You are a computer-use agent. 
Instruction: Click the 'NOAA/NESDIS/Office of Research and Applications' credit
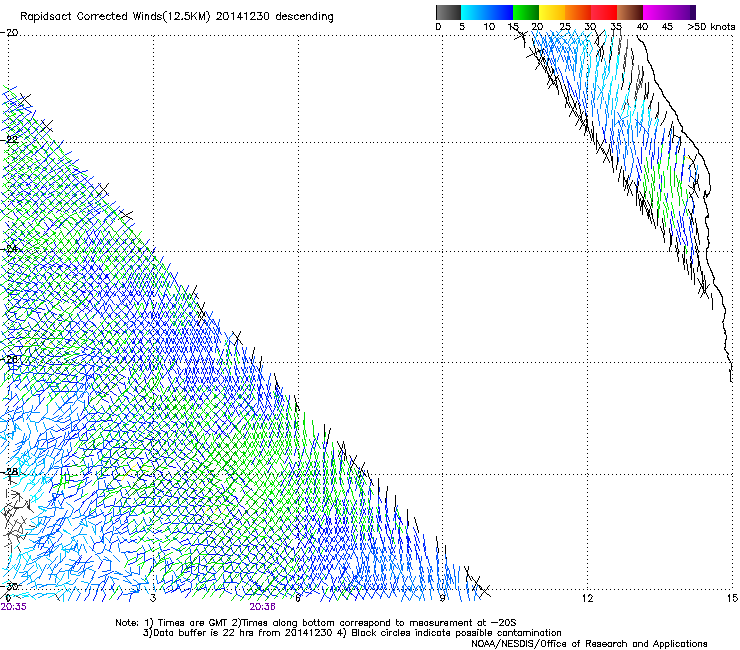(589, 644)
